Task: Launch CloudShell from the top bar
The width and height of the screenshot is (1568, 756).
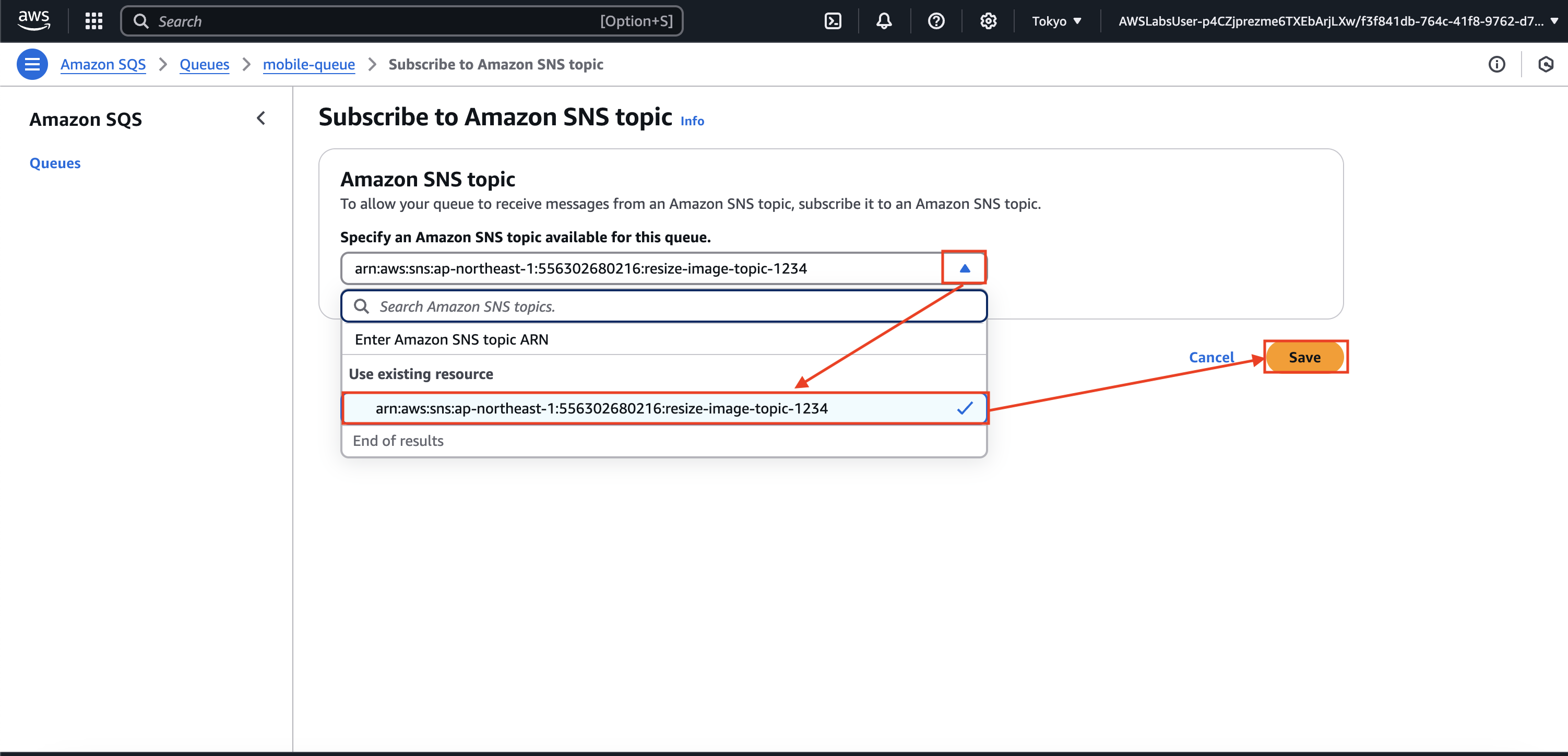Action: pyautogui.click(x=833, y=21)
